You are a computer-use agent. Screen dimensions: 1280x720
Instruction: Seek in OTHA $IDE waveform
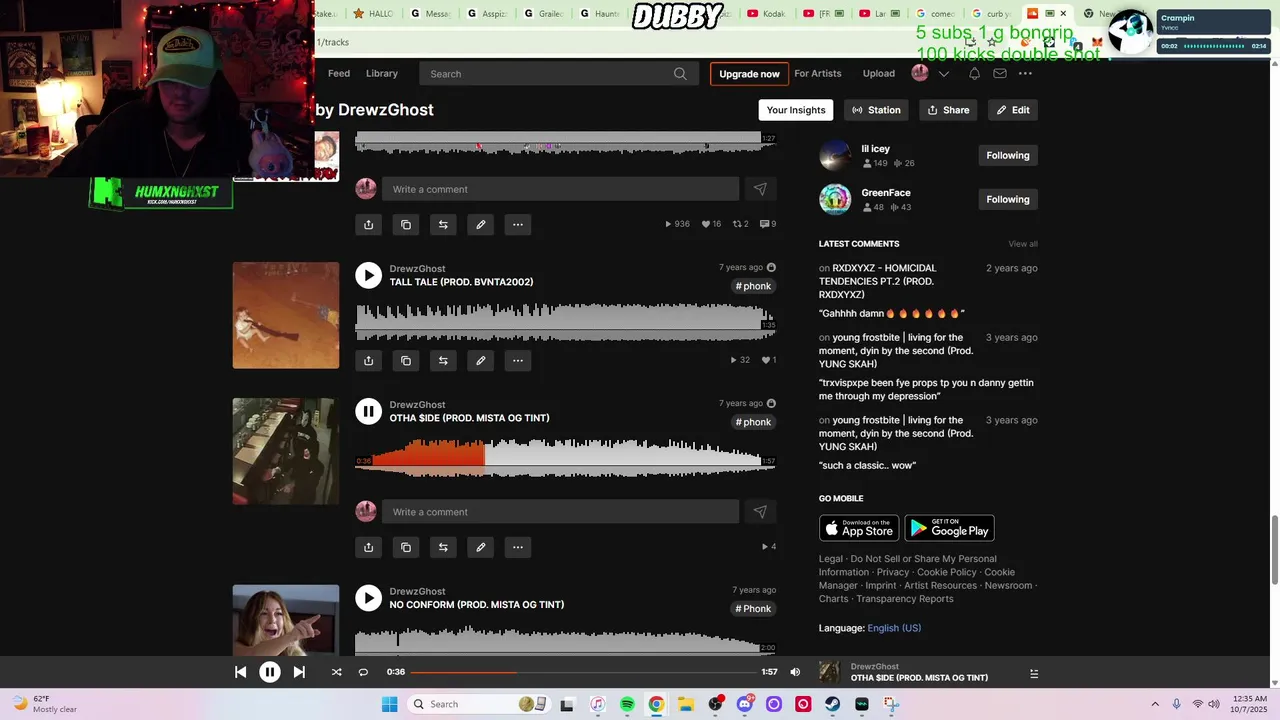[565, 457]
